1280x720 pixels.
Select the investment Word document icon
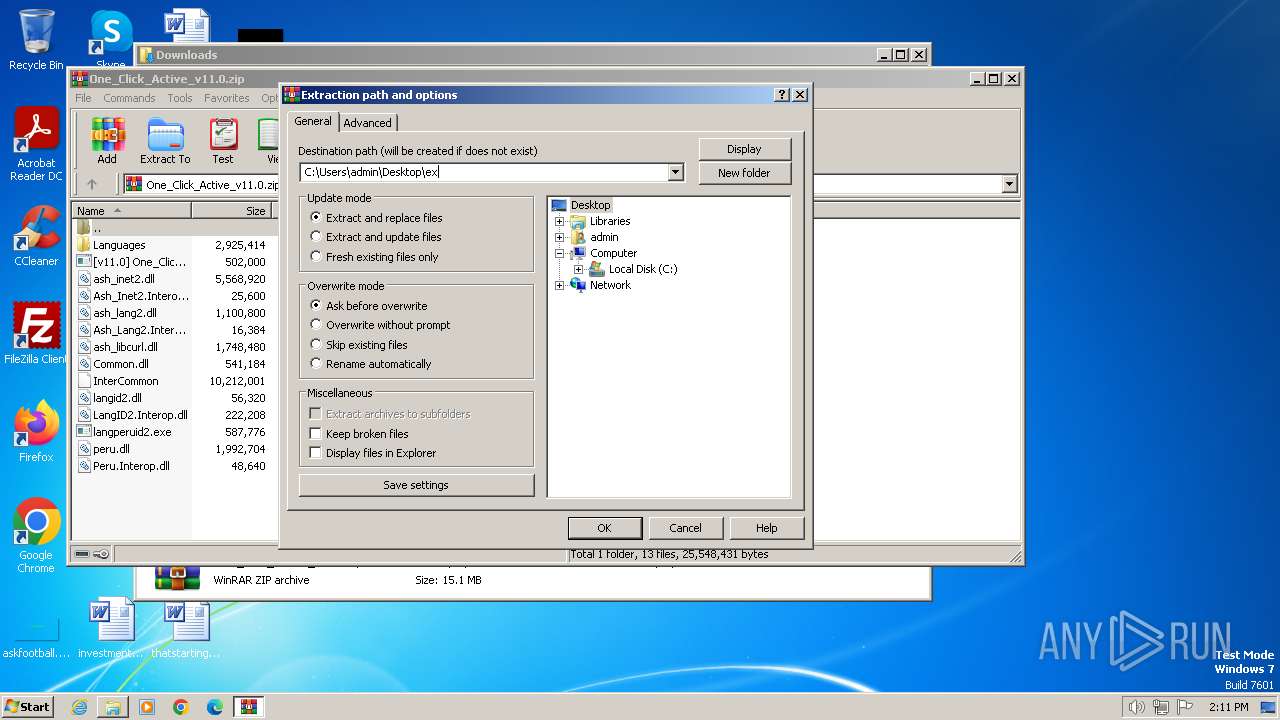click(x=110, y=629)
